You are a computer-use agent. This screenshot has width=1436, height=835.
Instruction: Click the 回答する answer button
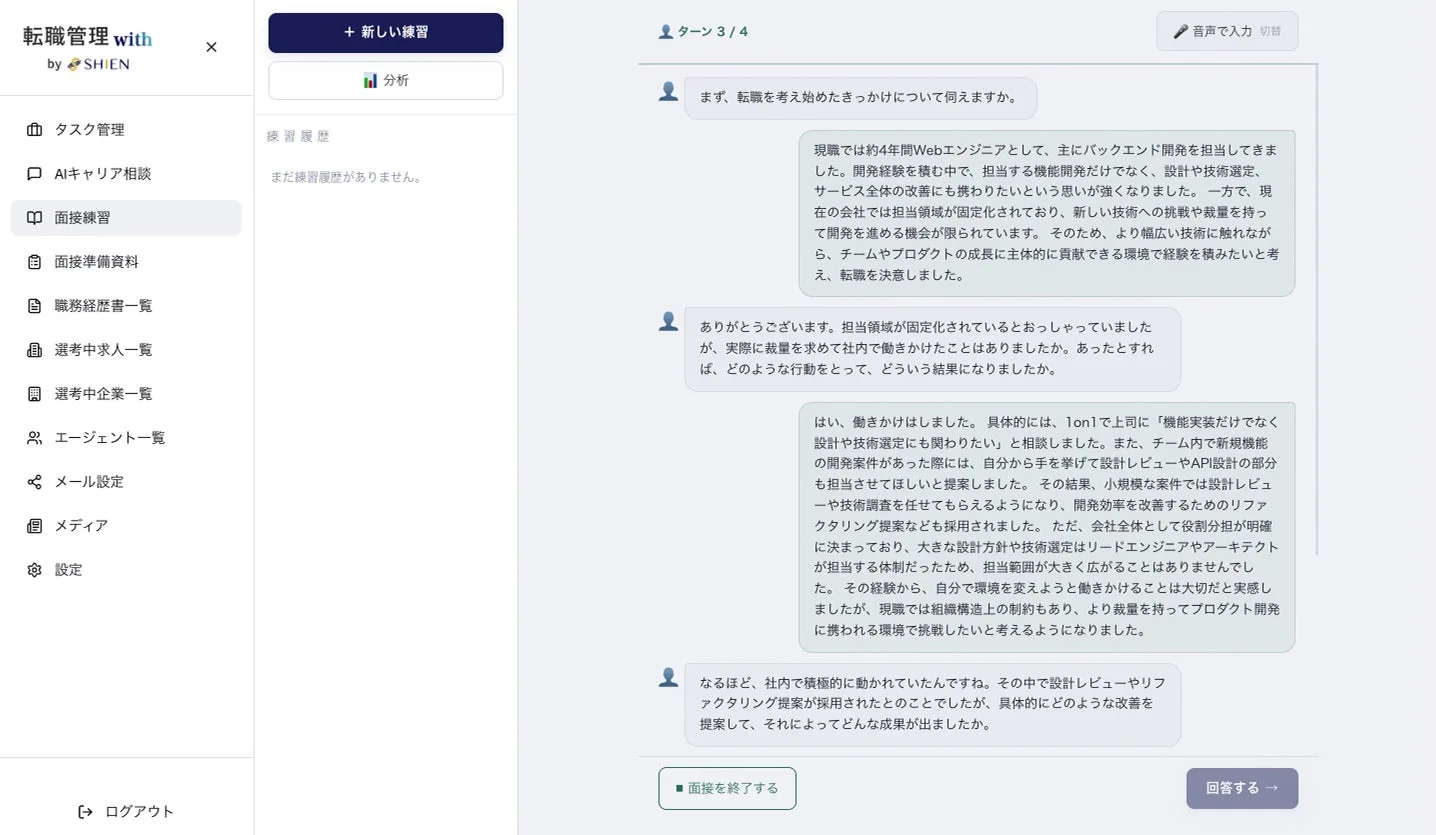click(x=1242, y=788)
